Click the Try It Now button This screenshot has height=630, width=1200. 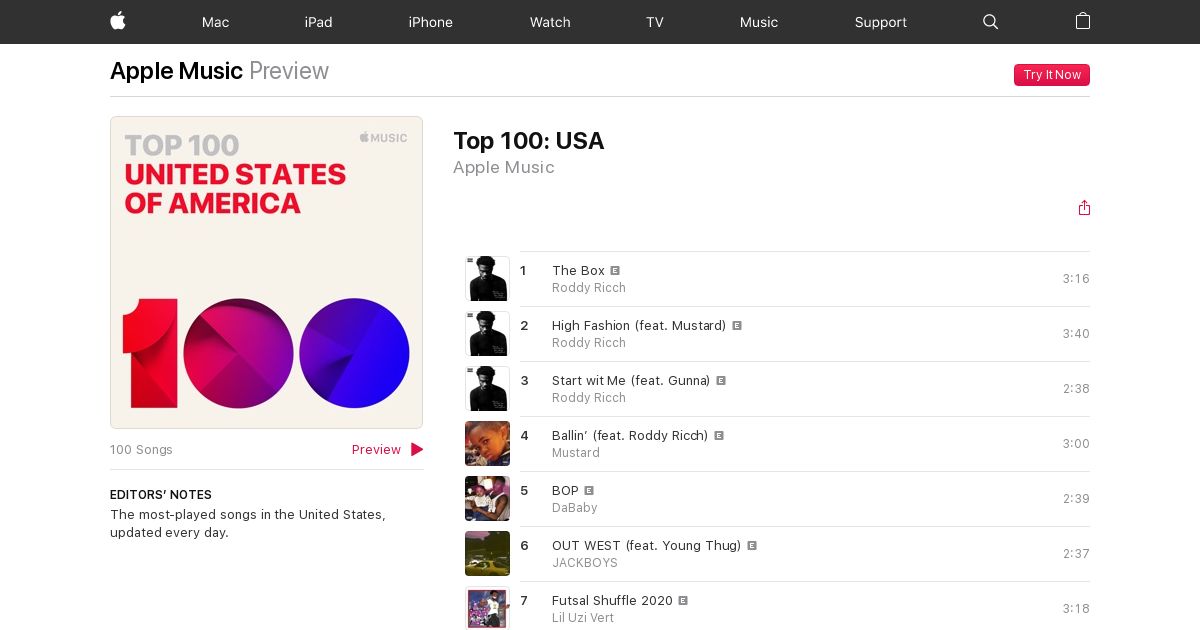click(x=1052, y=75)
